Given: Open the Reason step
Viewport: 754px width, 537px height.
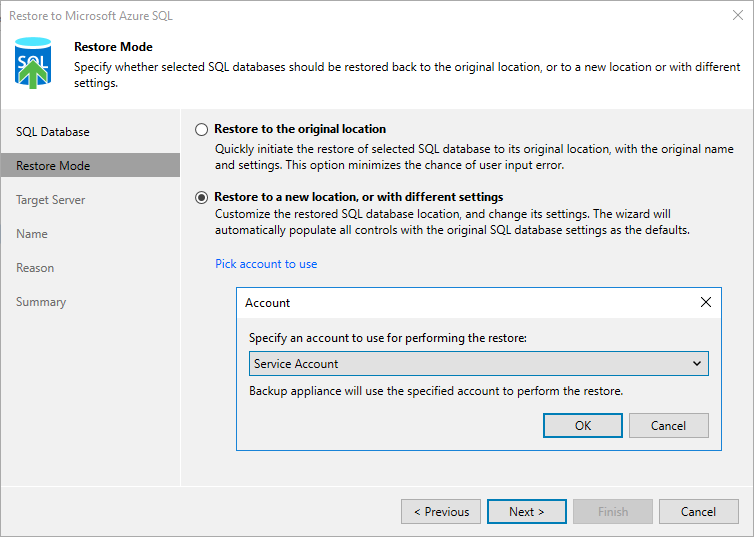Looking at the screenshot, I should point(35,268).
